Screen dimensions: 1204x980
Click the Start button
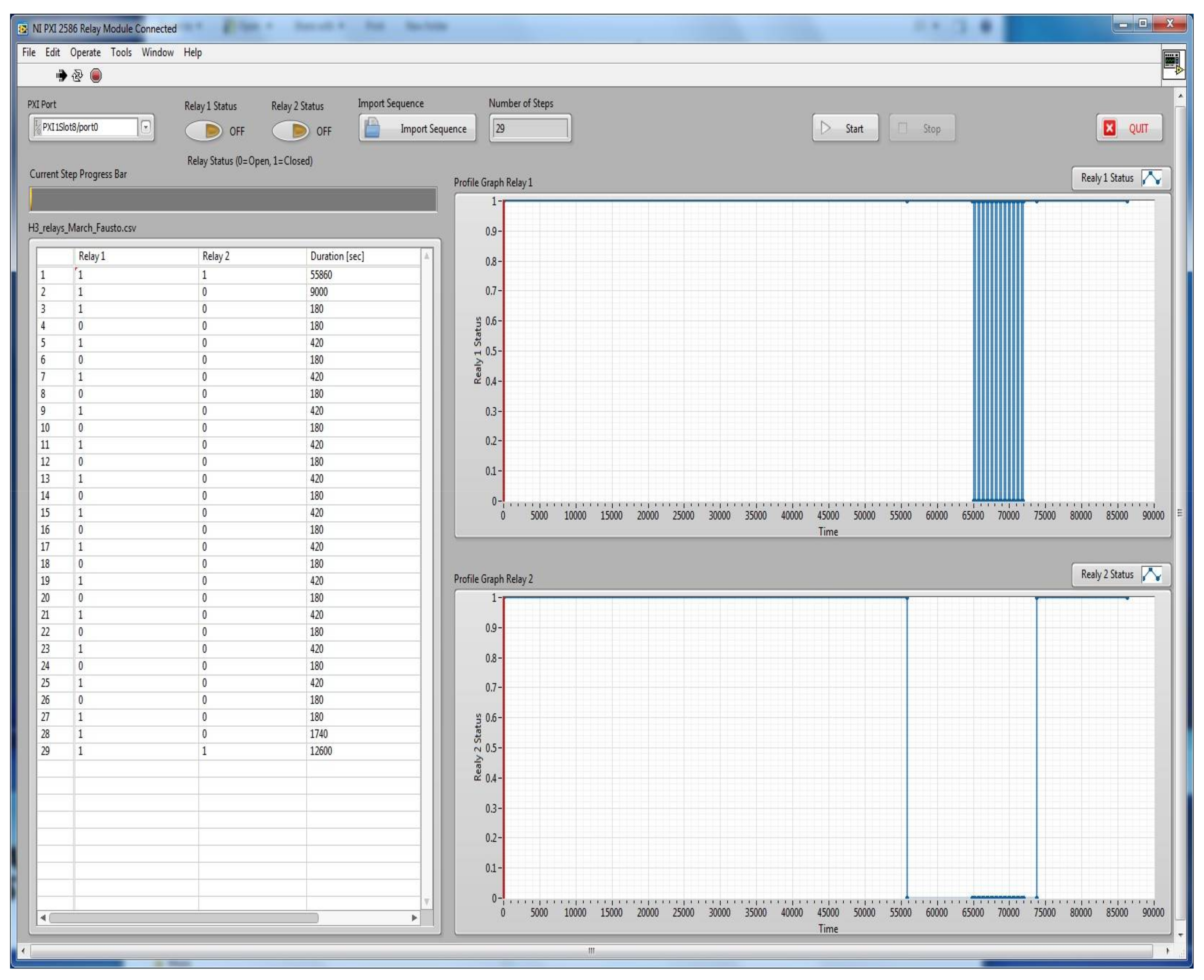tap(845, 128)
